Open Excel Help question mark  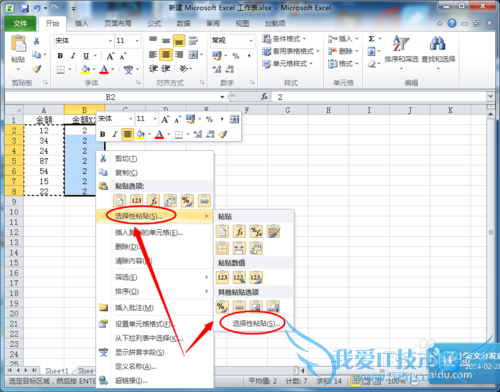tap(452, 23)
